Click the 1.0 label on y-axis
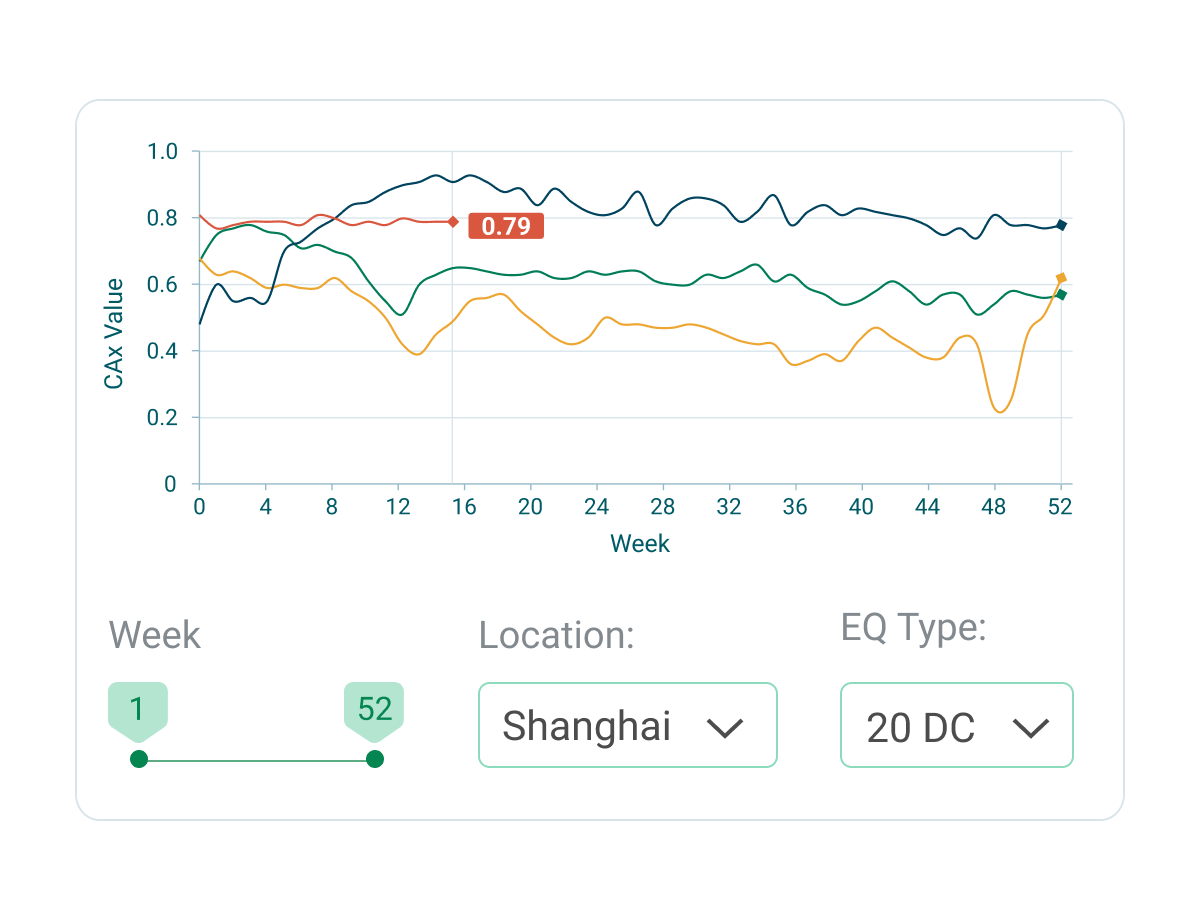 tap(162, 152)
